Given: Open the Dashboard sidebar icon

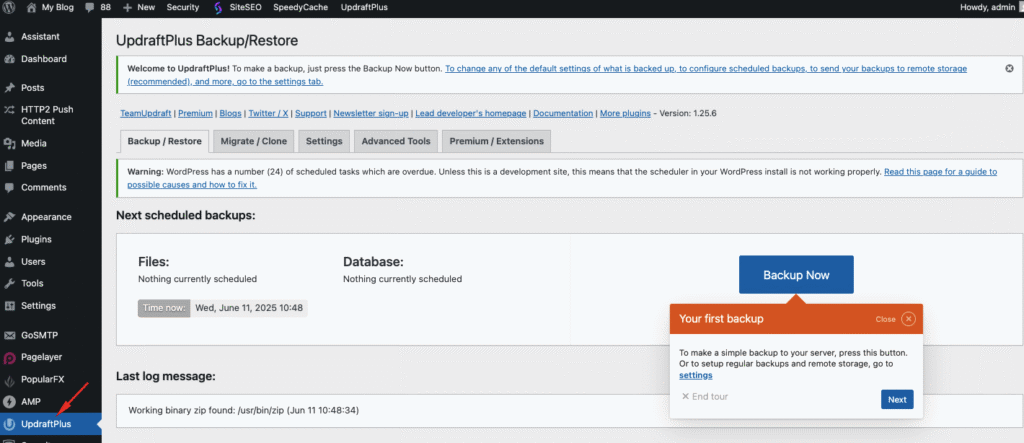Looking at the screenshot, I should tap(10, 59).
